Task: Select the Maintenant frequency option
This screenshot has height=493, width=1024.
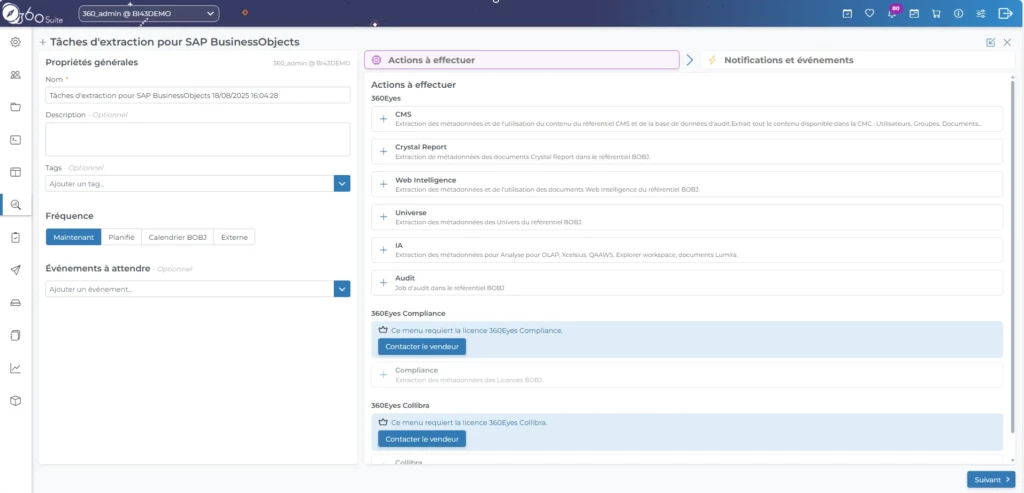Action: 73,237
